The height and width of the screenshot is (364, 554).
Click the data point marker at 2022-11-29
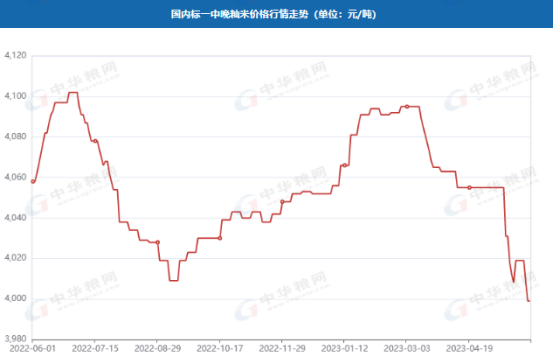click(282, 202)
